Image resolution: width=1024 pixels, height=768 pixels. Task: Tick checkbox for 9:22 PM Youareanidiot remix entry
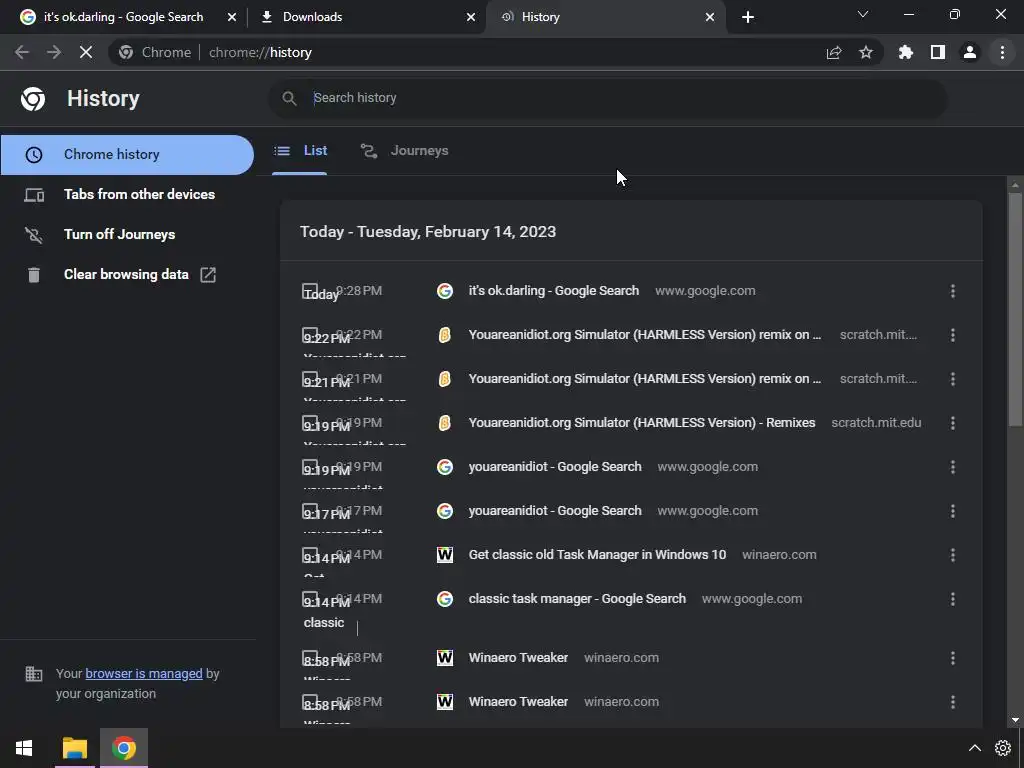310,335
